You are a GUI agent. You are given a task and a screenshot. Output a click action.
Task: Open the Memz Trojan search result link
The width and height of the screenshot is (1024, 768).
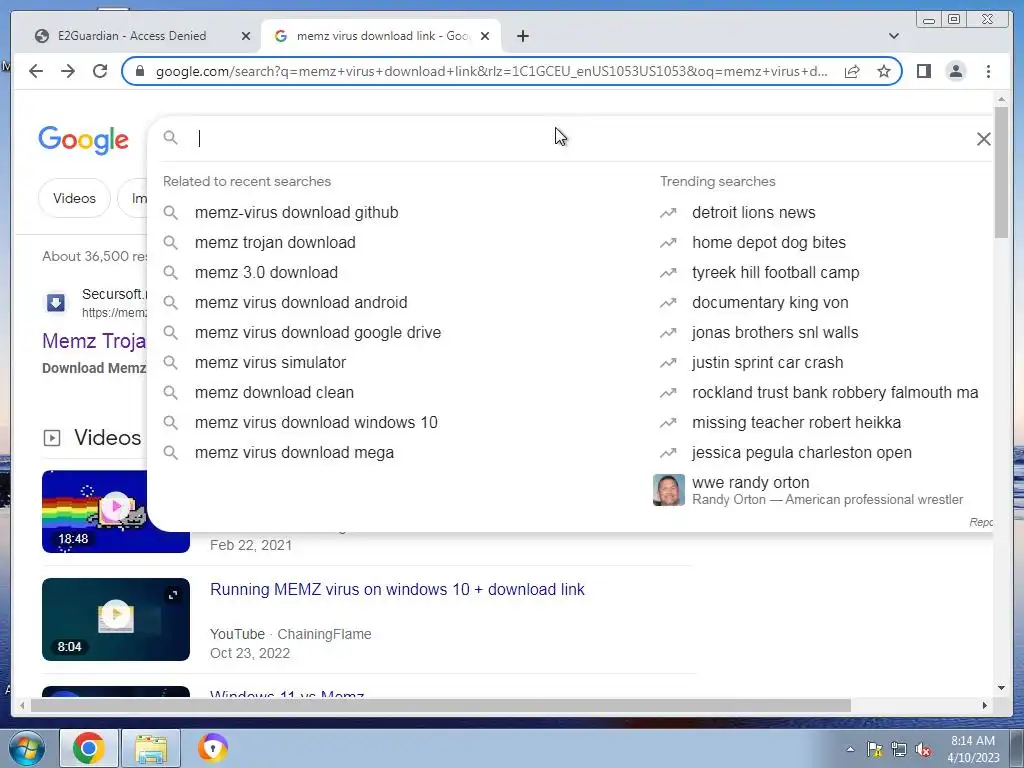(x=94, y=341)
